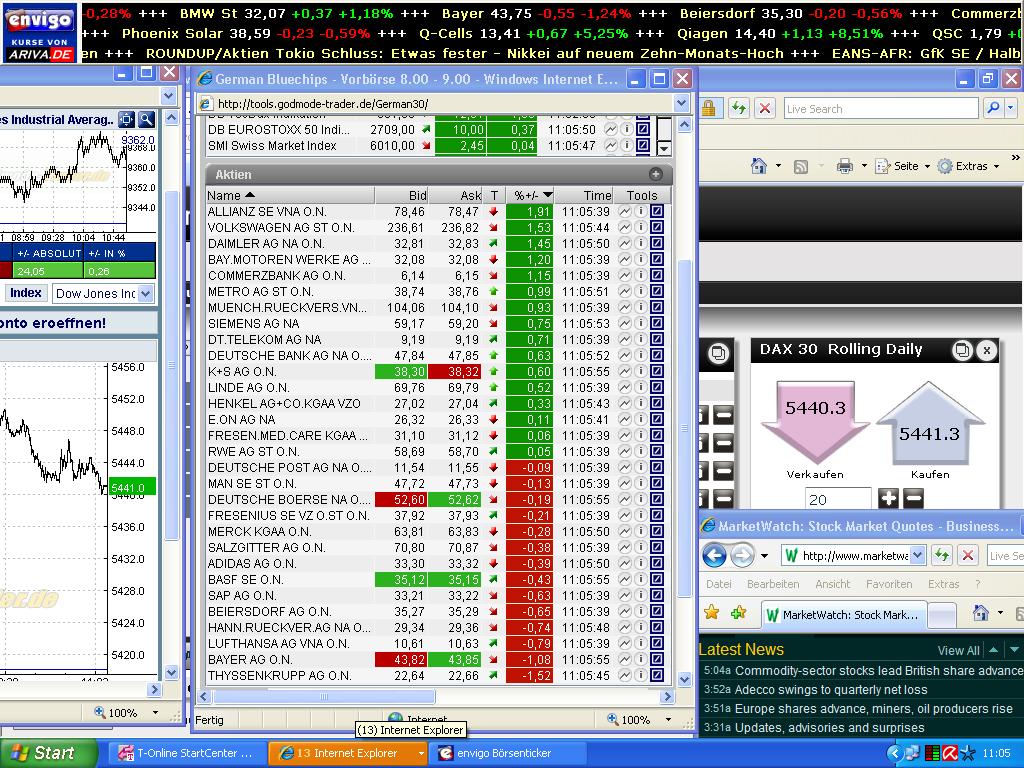The height and width of the screenshot is (768, 1024).
Task: Click favorites star in MarketWatch window
Action: point(712,613)
